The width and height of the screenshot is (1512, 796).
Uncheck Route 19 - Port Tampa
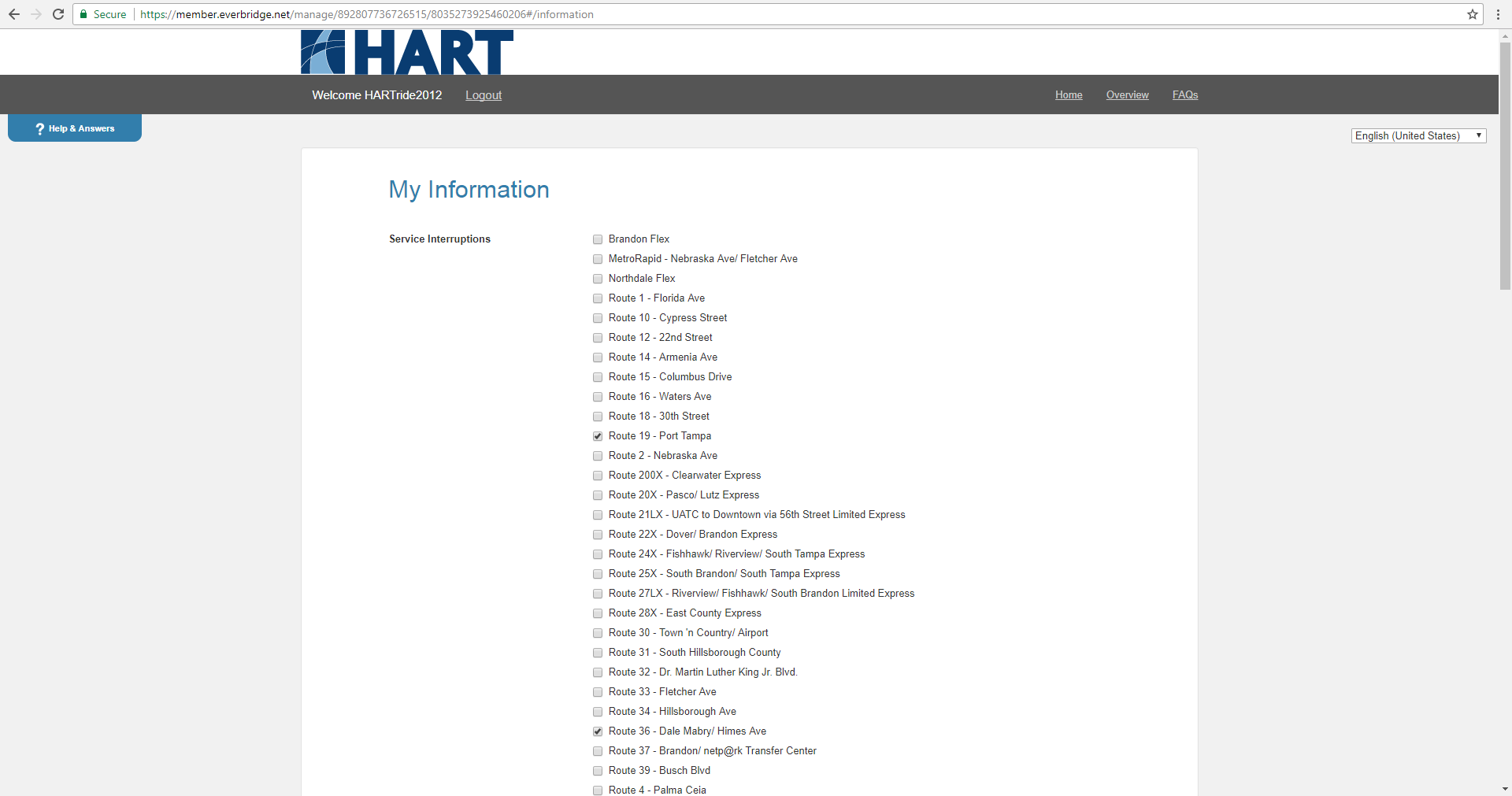(598, 436)
